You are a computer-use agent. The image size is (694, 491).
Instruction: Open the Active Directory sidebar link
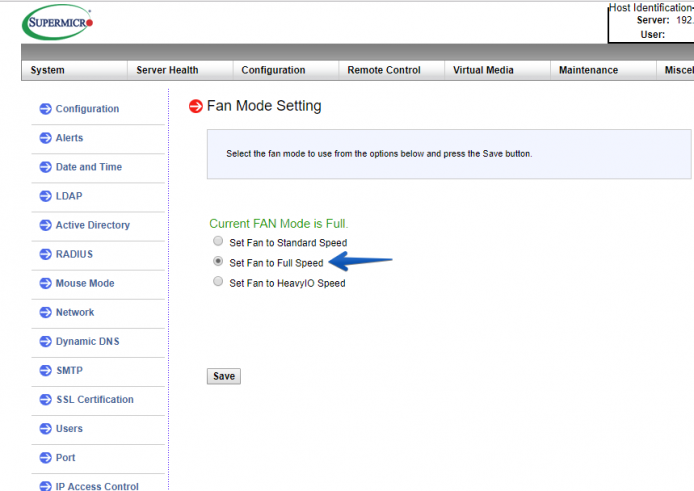93,225
